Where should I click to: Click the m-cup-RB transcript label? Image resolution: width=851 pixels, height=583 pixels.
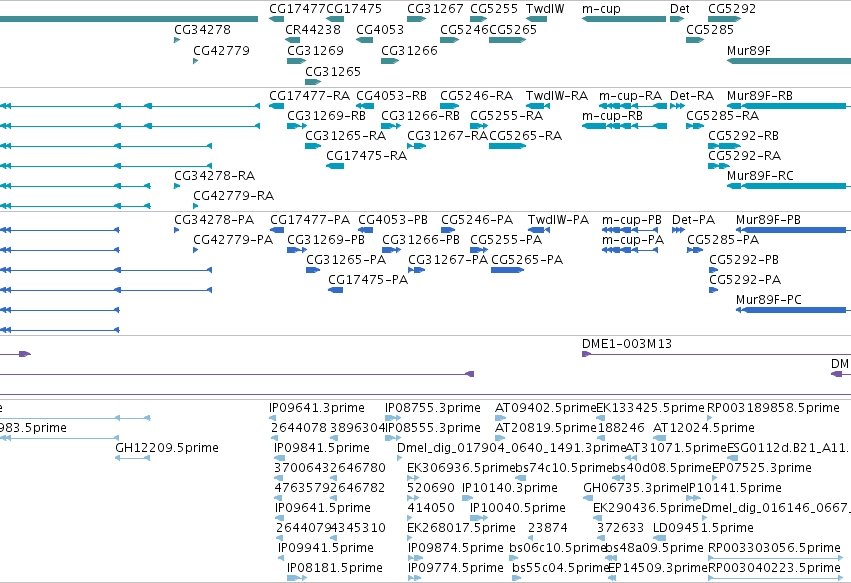coord(612,116)
